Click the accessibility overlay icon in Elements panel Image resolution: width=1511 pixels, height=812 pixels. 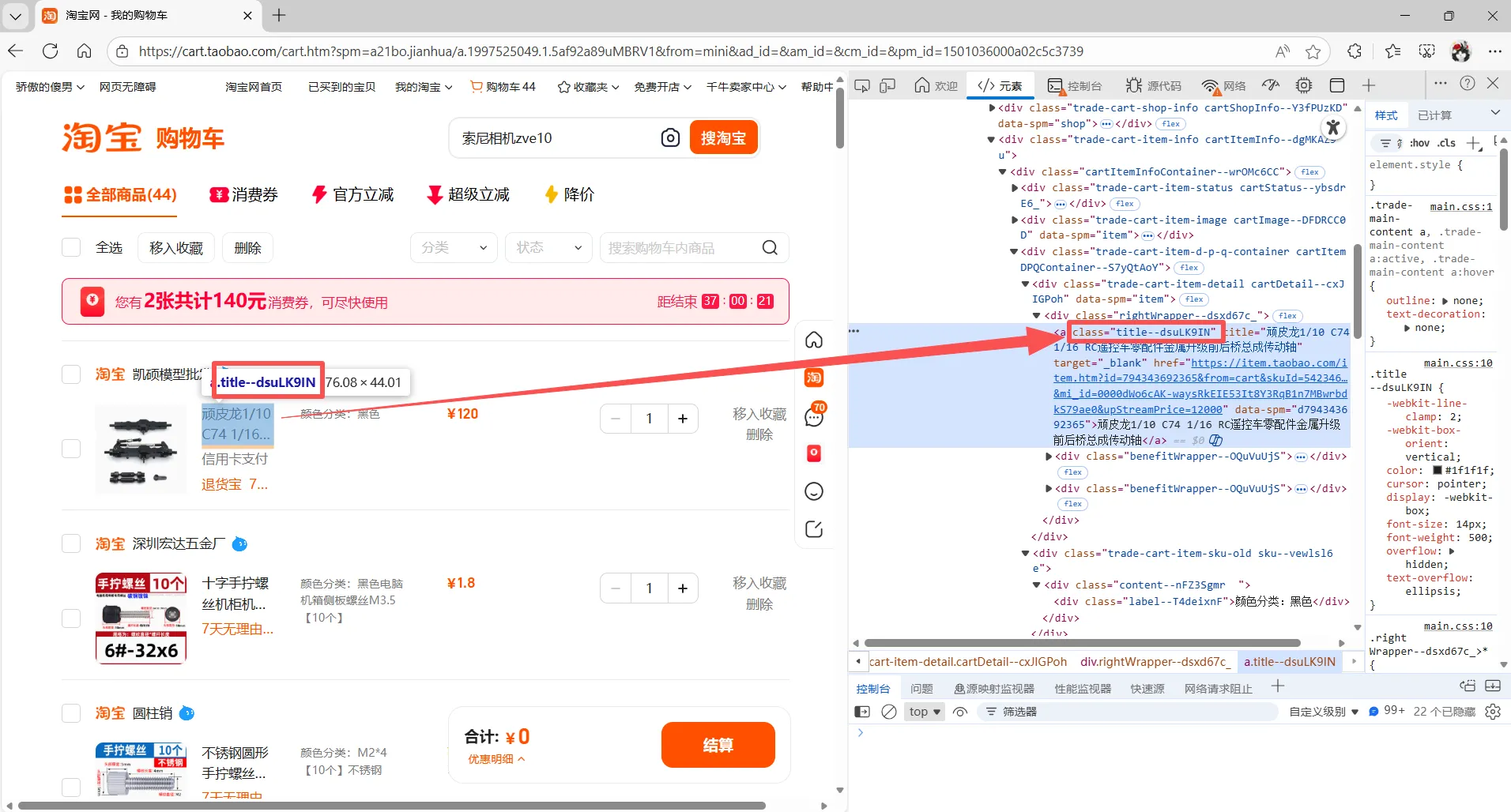tap(1332, 127)
